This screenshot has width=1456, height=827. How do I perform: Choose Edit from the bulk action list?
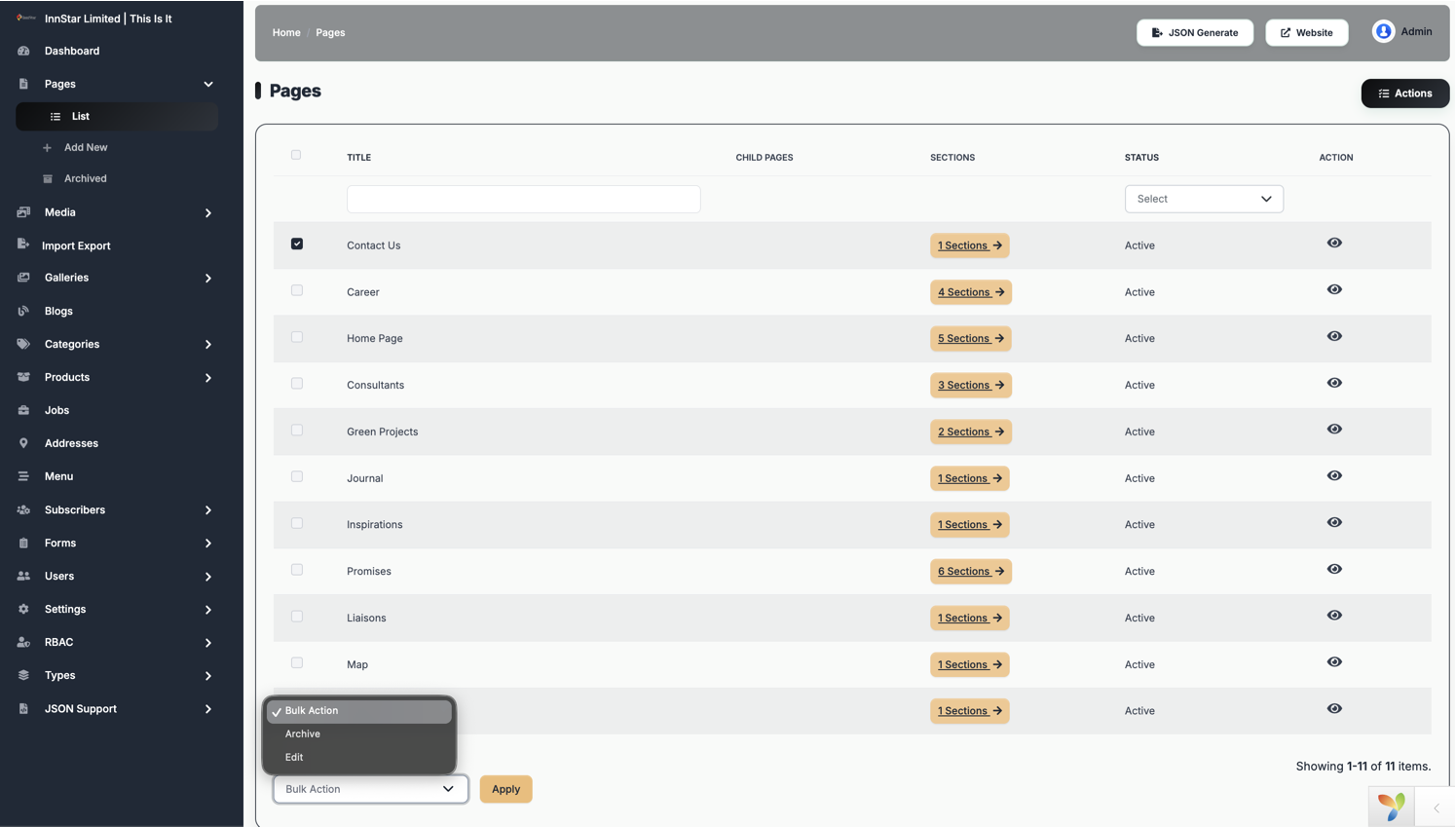359,758
